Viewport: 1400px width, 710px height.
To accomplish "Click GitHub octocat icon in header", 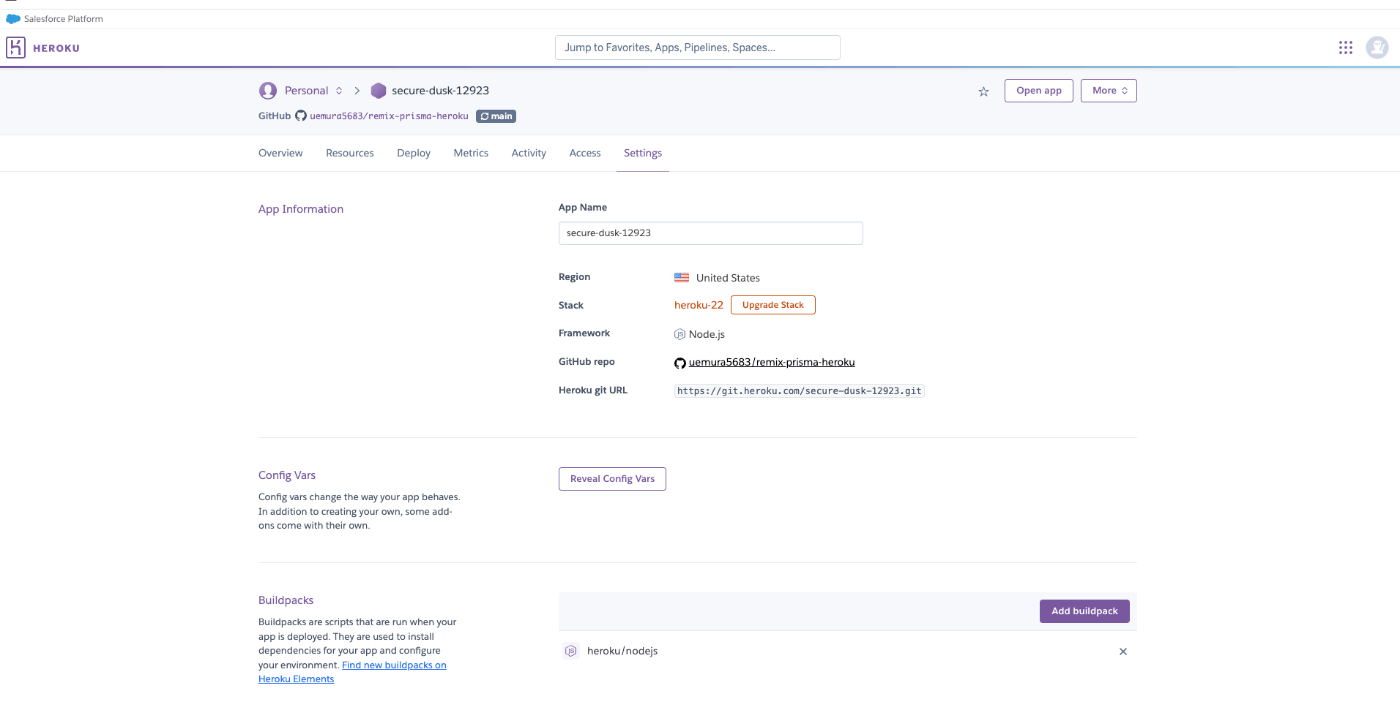I will 301,116.
